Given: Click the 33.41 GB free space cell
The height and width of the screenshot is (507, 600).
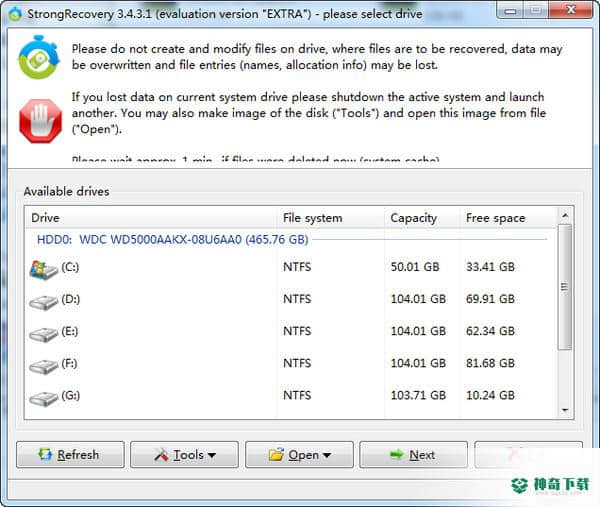Looking at the screenshot, I should tap(490, 267).
